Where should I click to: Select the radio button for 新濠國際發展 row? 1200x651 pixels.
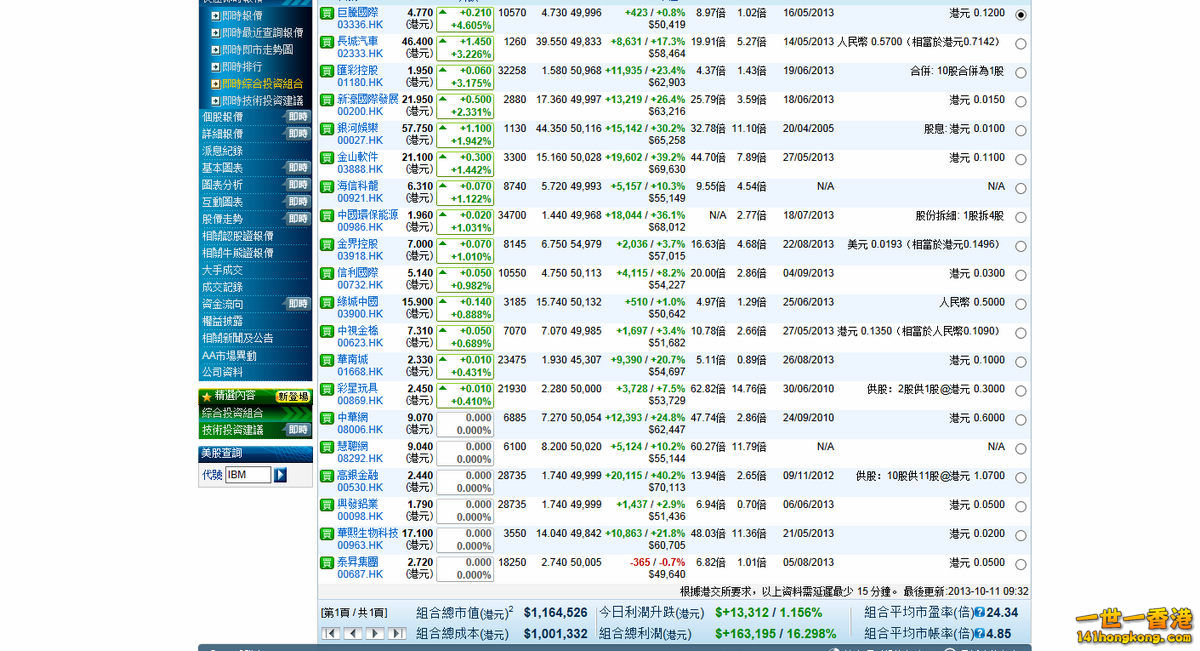click(1020, 102)
